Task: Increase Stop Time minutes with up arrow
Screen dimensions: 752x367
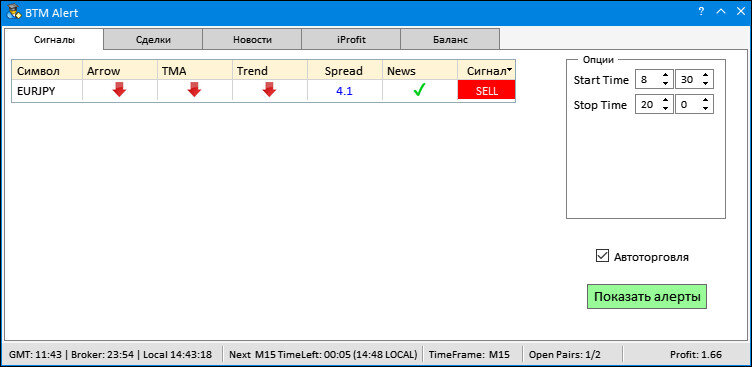Action: [x=705, y=100]
